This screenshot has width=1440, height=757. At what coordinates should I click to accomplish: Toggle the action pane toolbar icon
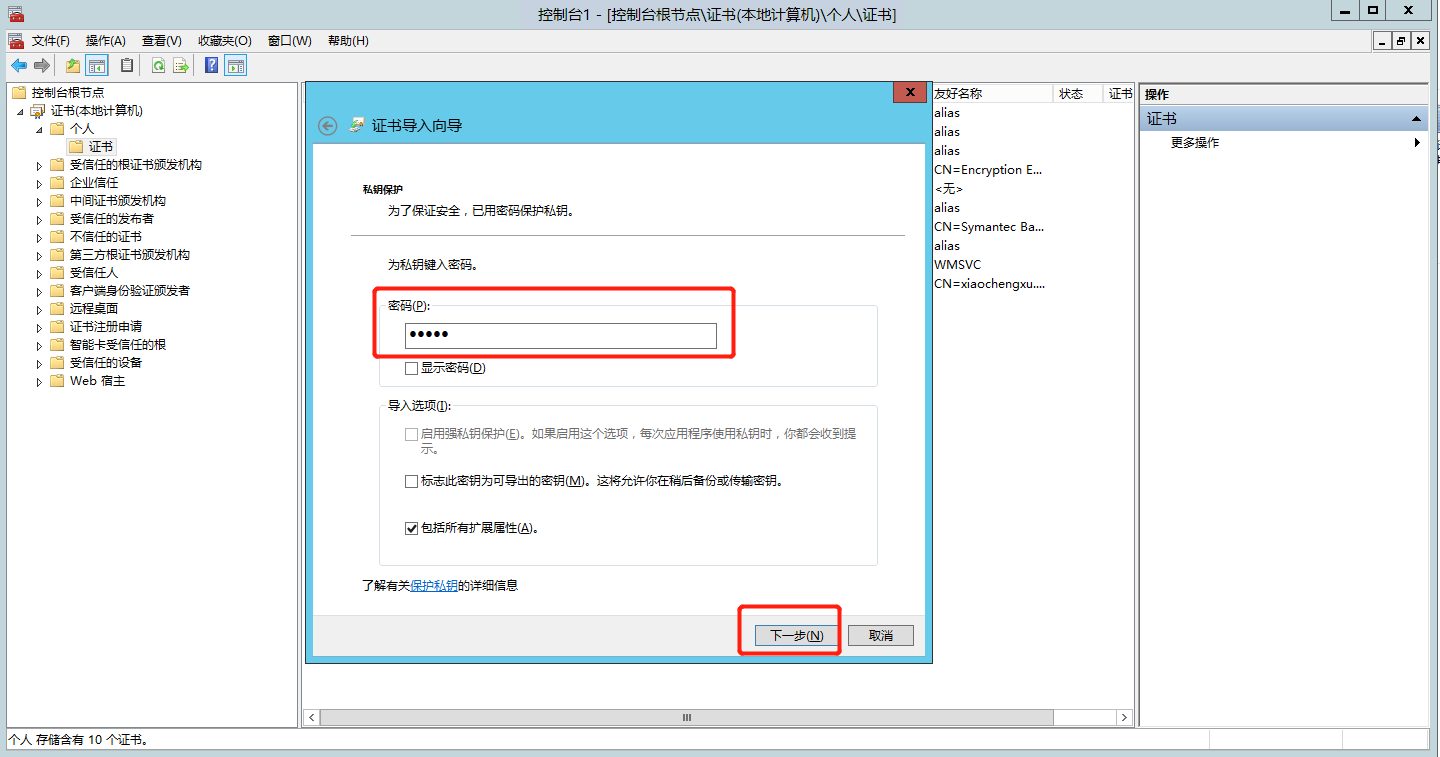pyautogui.click(x=236, y=66)
